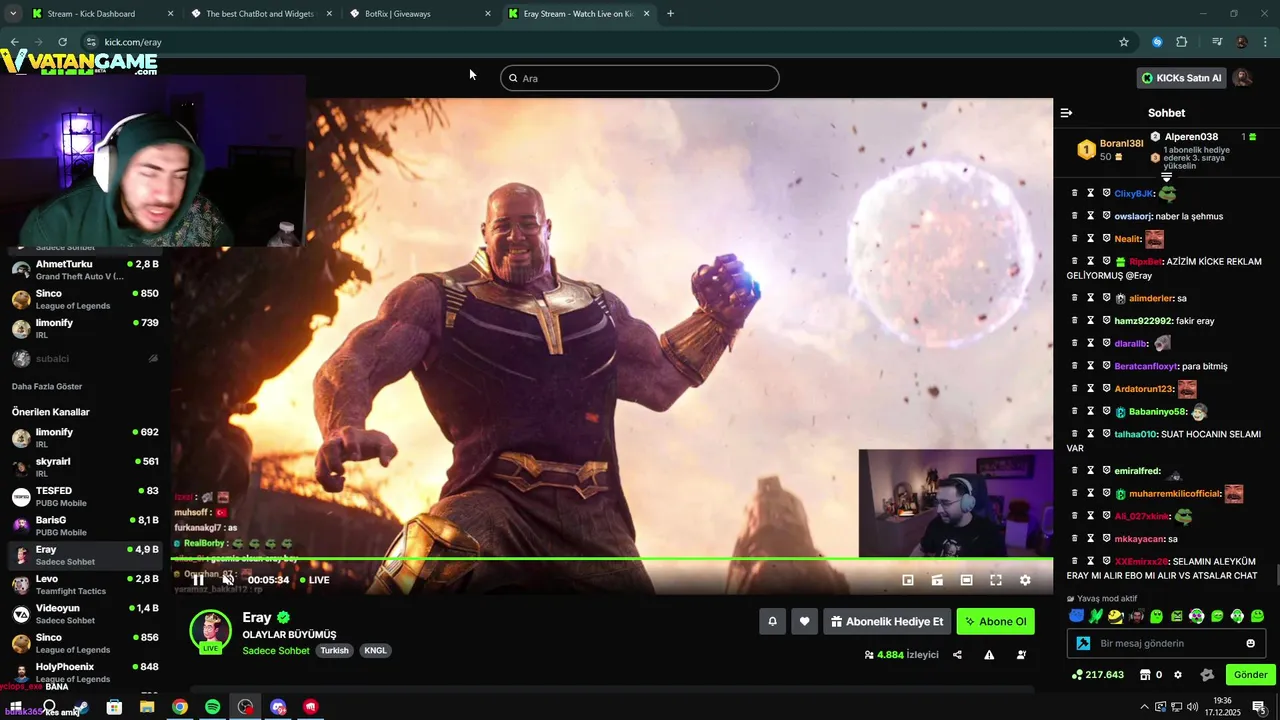
Task: Collapse the chat panel arrow icon
Action: pyautogui.click(x=1066, y=113)
